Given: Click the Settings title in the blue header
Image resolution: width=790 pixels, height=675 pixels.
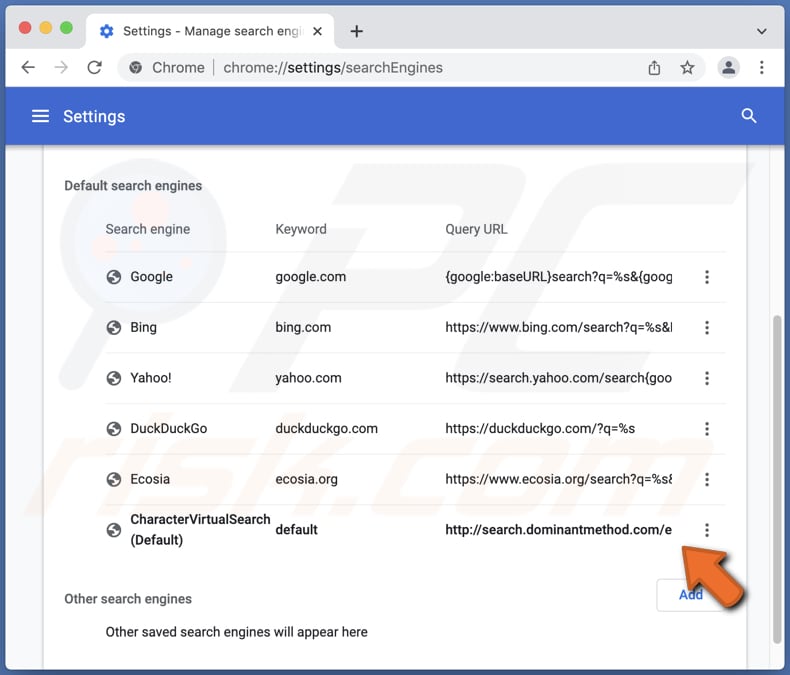Looking at the screenshot, I should click(94, 116).
